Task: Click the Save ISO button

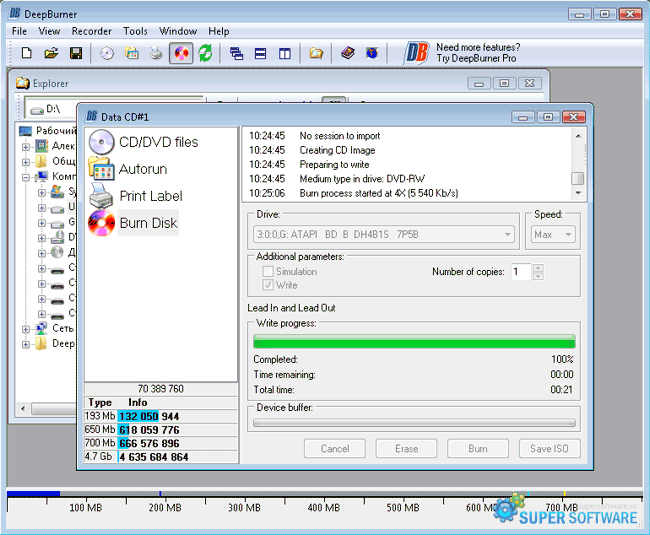Action: coord(550,448)
